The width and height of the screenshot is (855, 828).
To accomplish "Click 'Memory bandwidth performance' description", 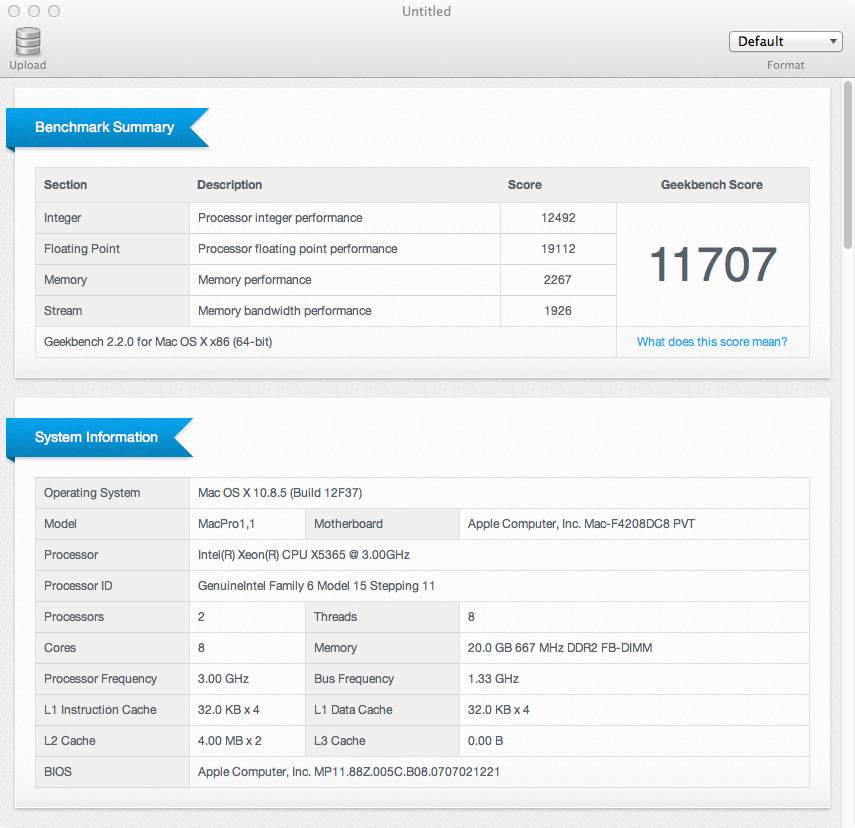I will [x=284, y=311].
